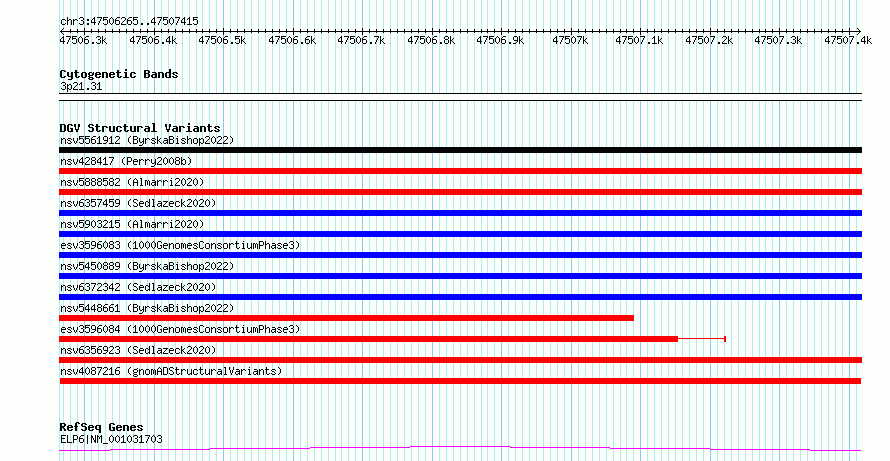This screenshot has height=461, width=890.
Task: Select the nsv428417 (Perry2008b) label
Action: pyautogui.click(x=126, y=161)
